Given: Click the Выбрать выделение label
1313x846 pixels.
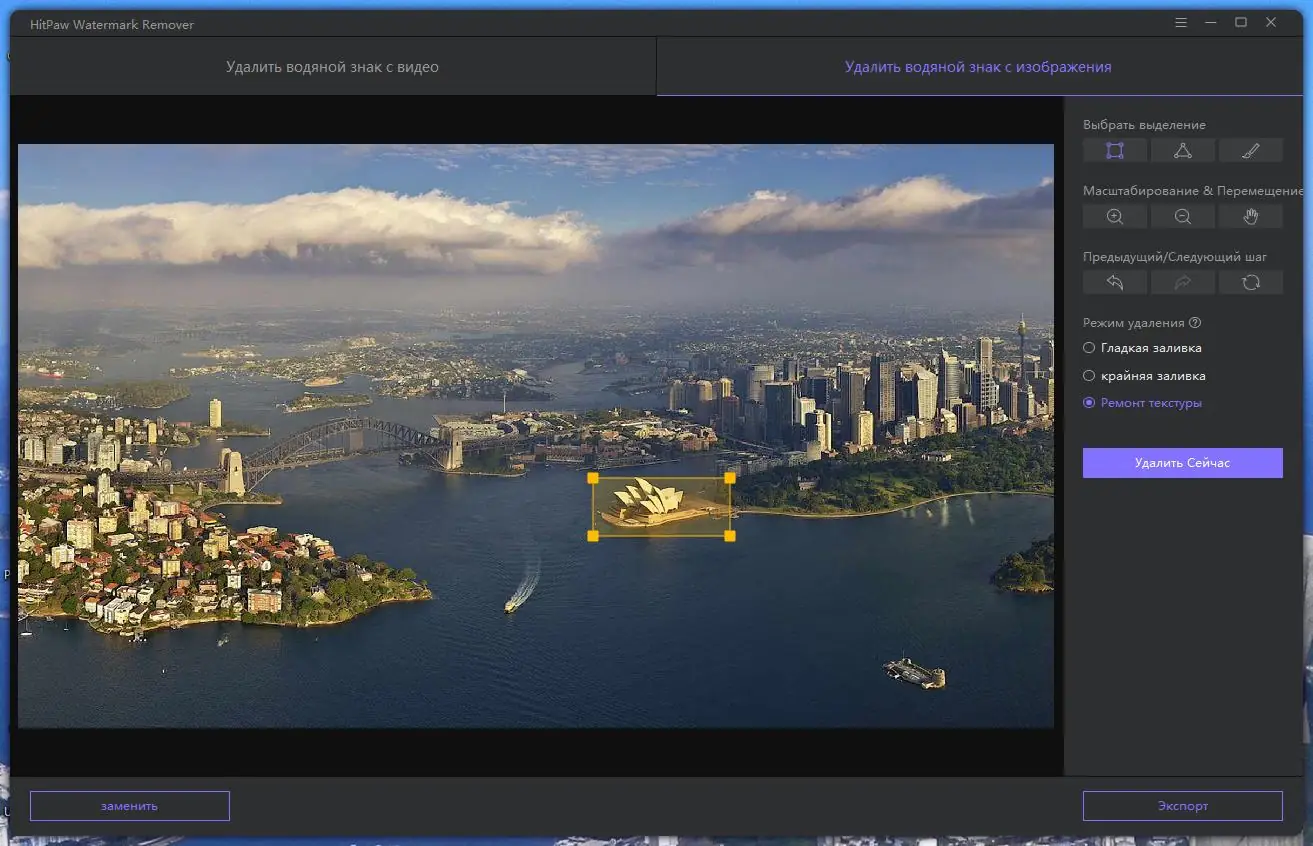Looking at the screenshot, I should [1144, 125].
